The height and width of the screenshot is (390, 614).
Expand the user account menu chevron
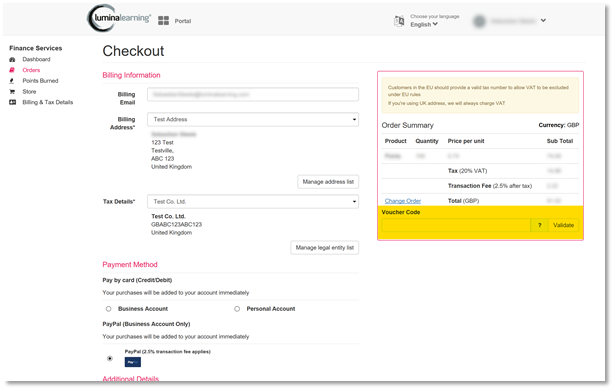pyautogui.click(x=543, y=20)
